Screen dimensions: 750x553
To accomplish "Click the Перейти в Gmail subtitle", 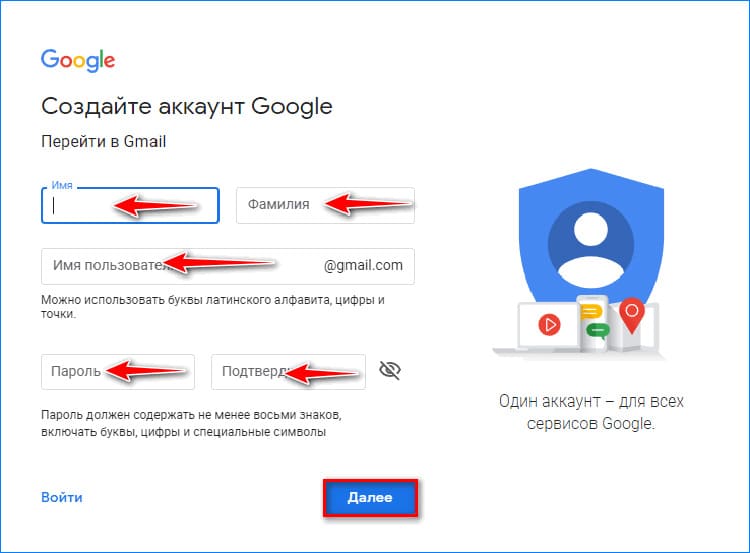I will [x=103, y=142].
